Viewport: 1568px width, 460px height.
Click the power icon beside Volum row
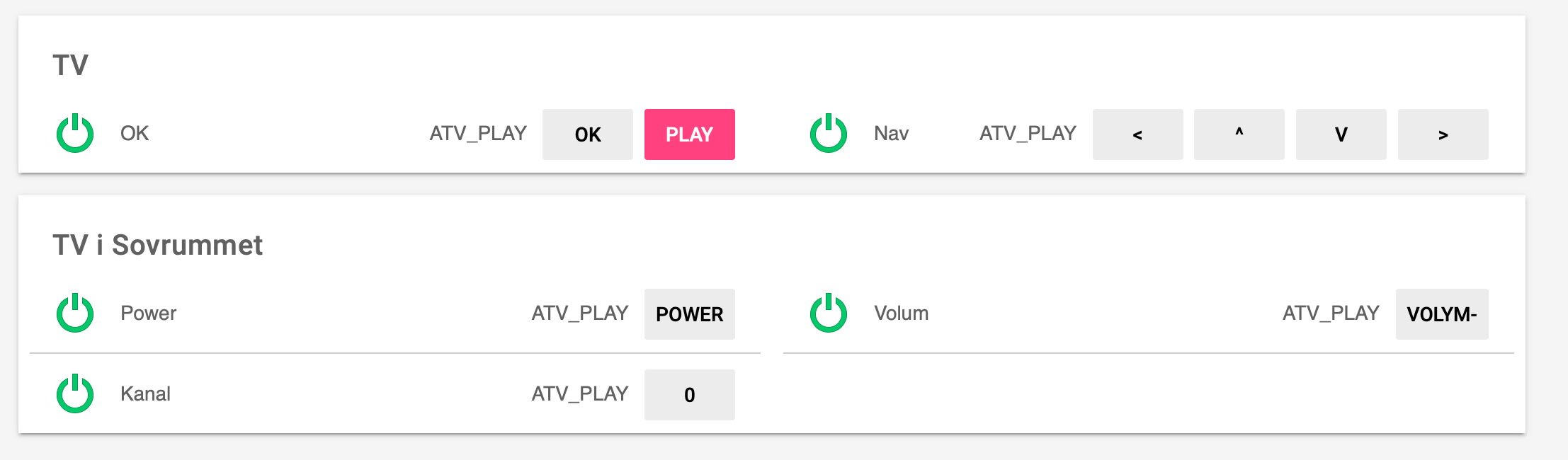coord(829,314)
